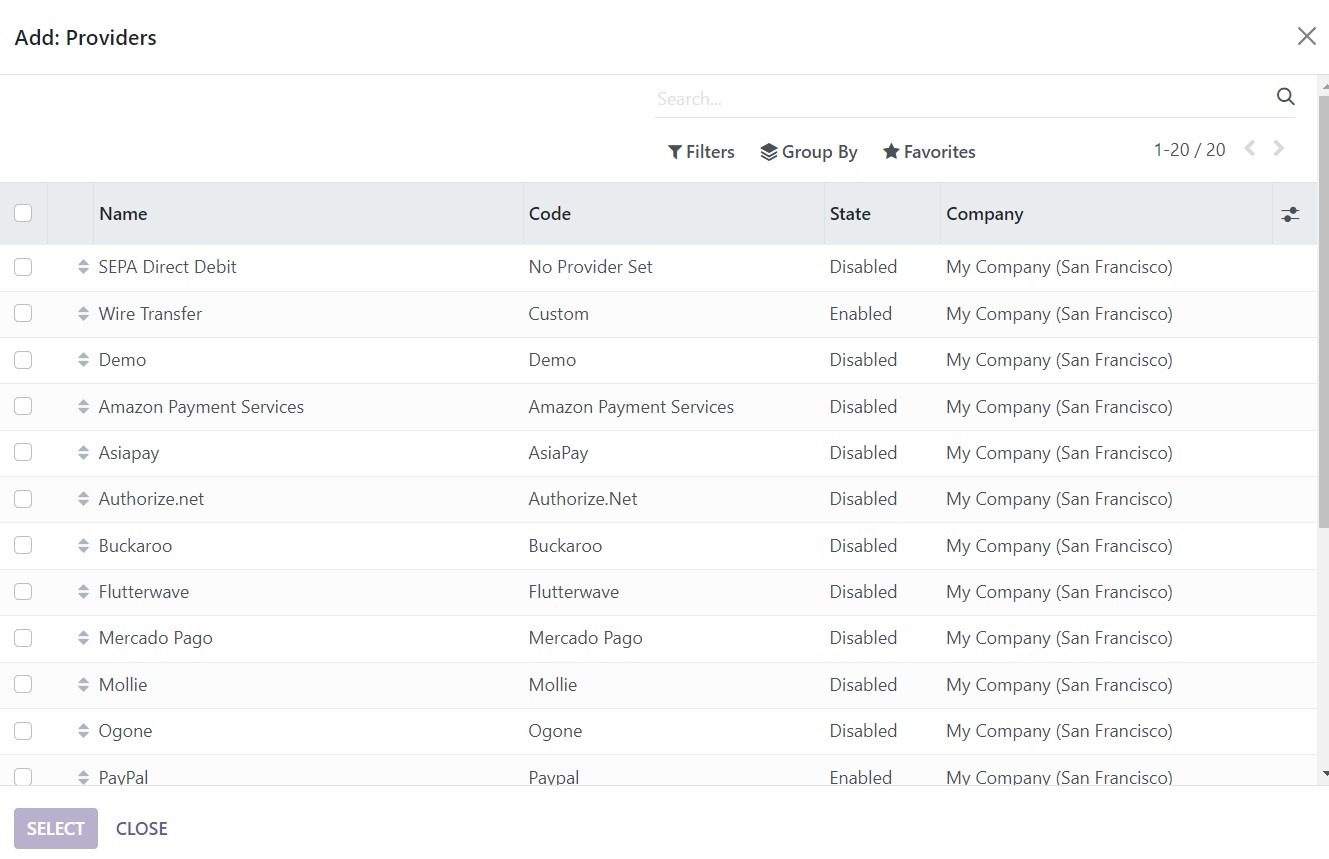Check the Asiapay row checkbox
The image size is (1329, 859).
23,452
